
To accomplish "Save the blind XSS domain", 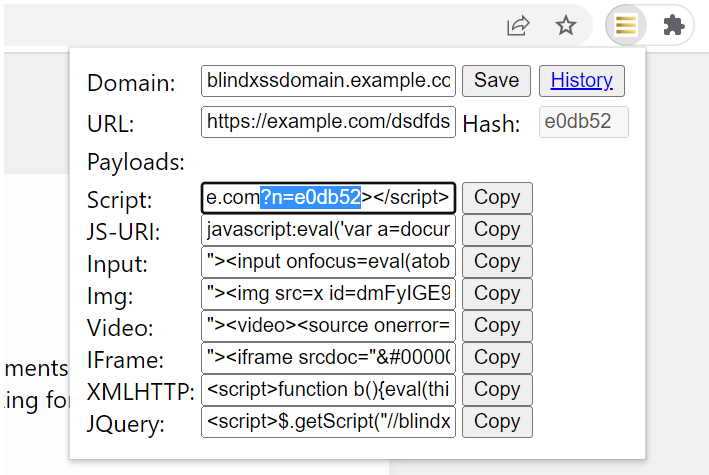I will [496, 81].
